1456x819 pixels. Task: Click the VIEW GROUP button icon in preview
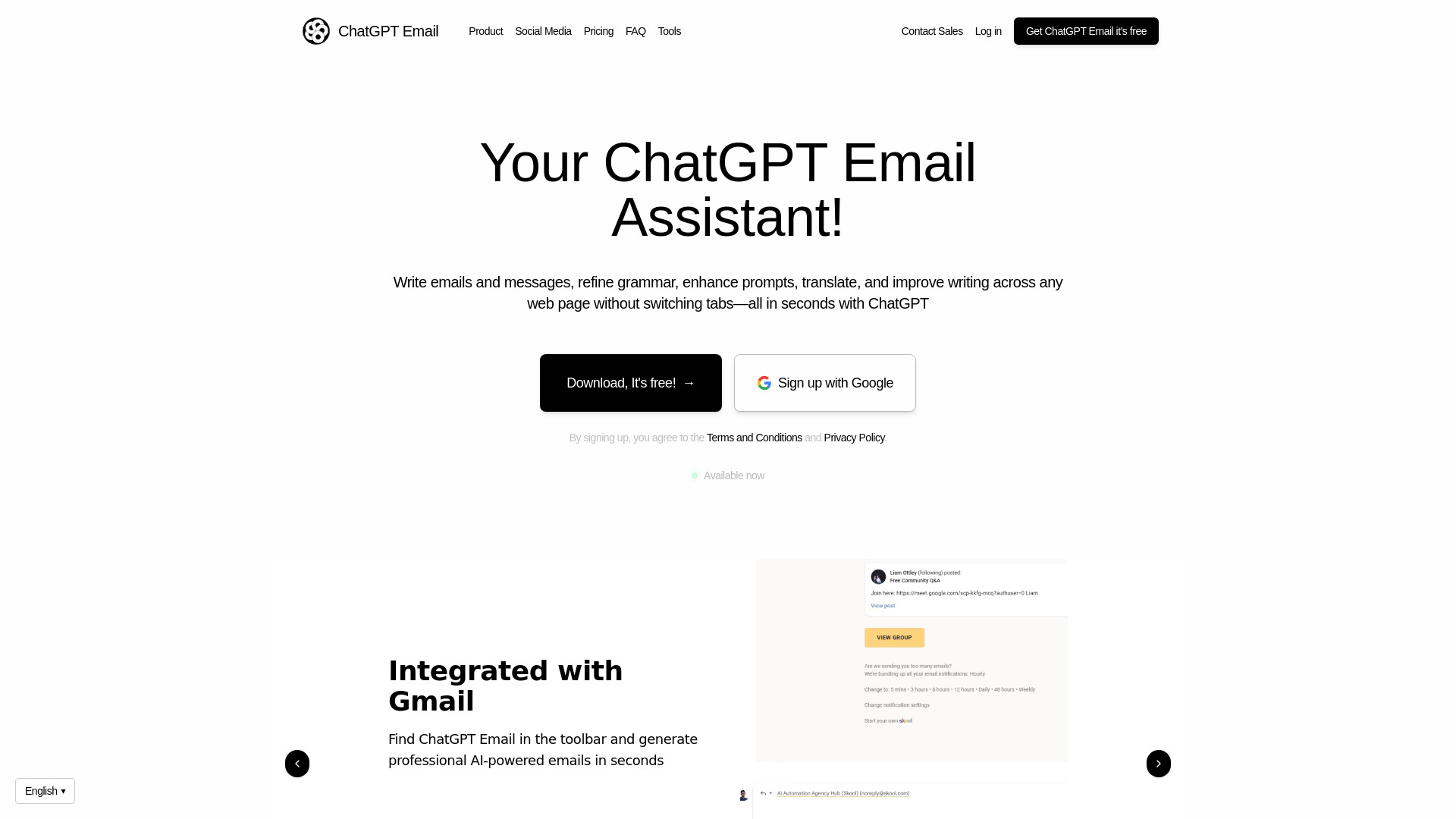[x=895, y=636]
